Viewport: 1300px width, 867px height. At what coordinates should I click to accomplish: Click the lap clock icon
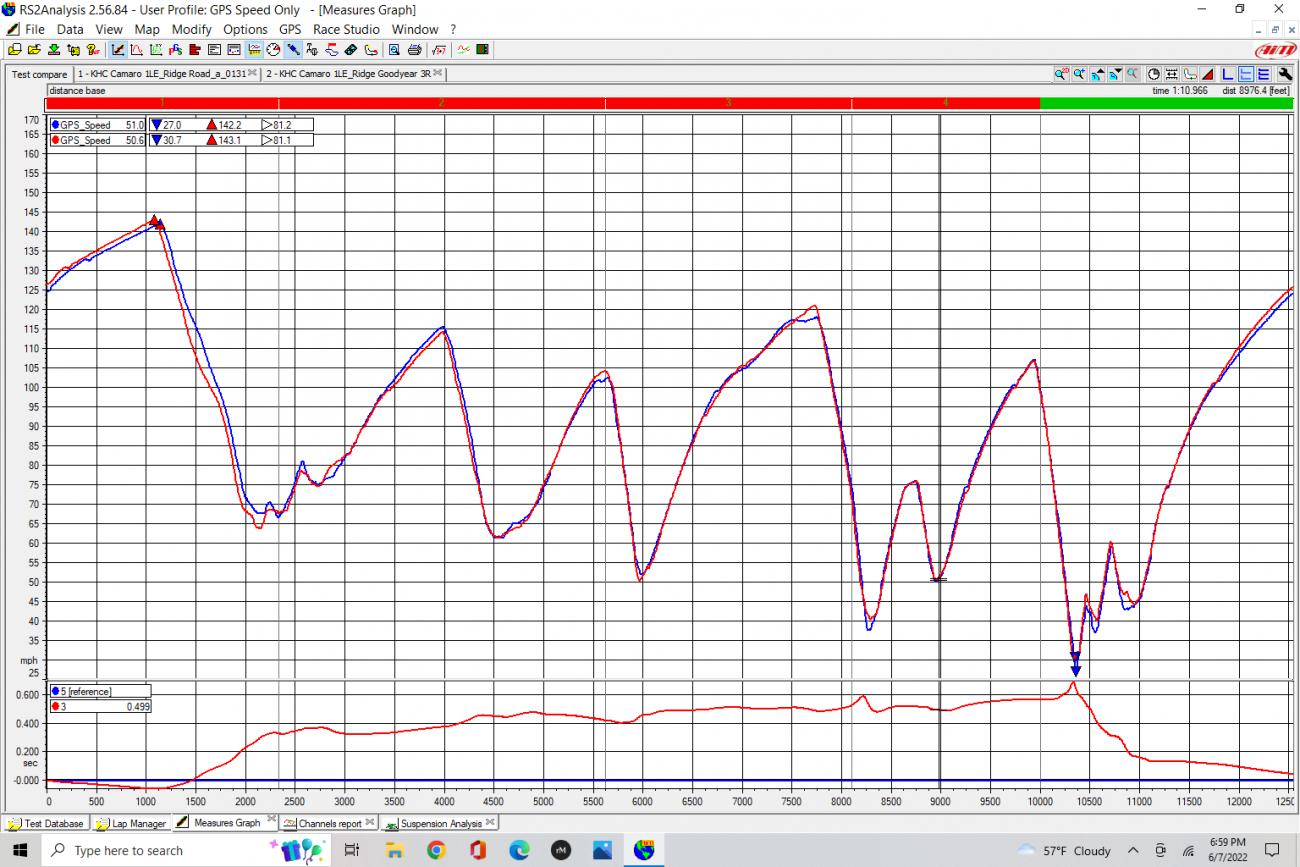point(1154,74)
